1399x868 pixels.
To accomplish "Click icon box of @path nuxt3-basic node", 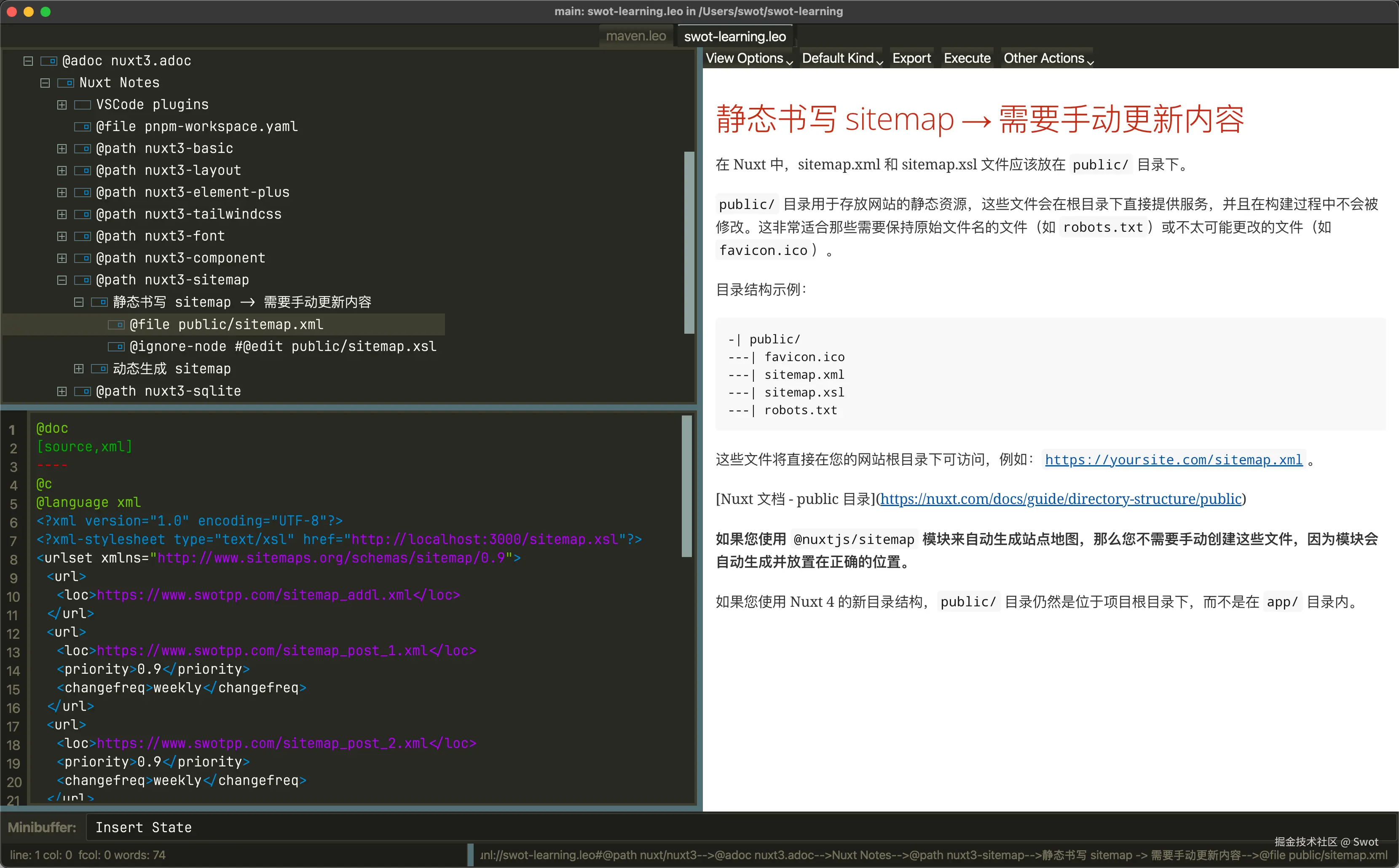I will pos(83,149).
